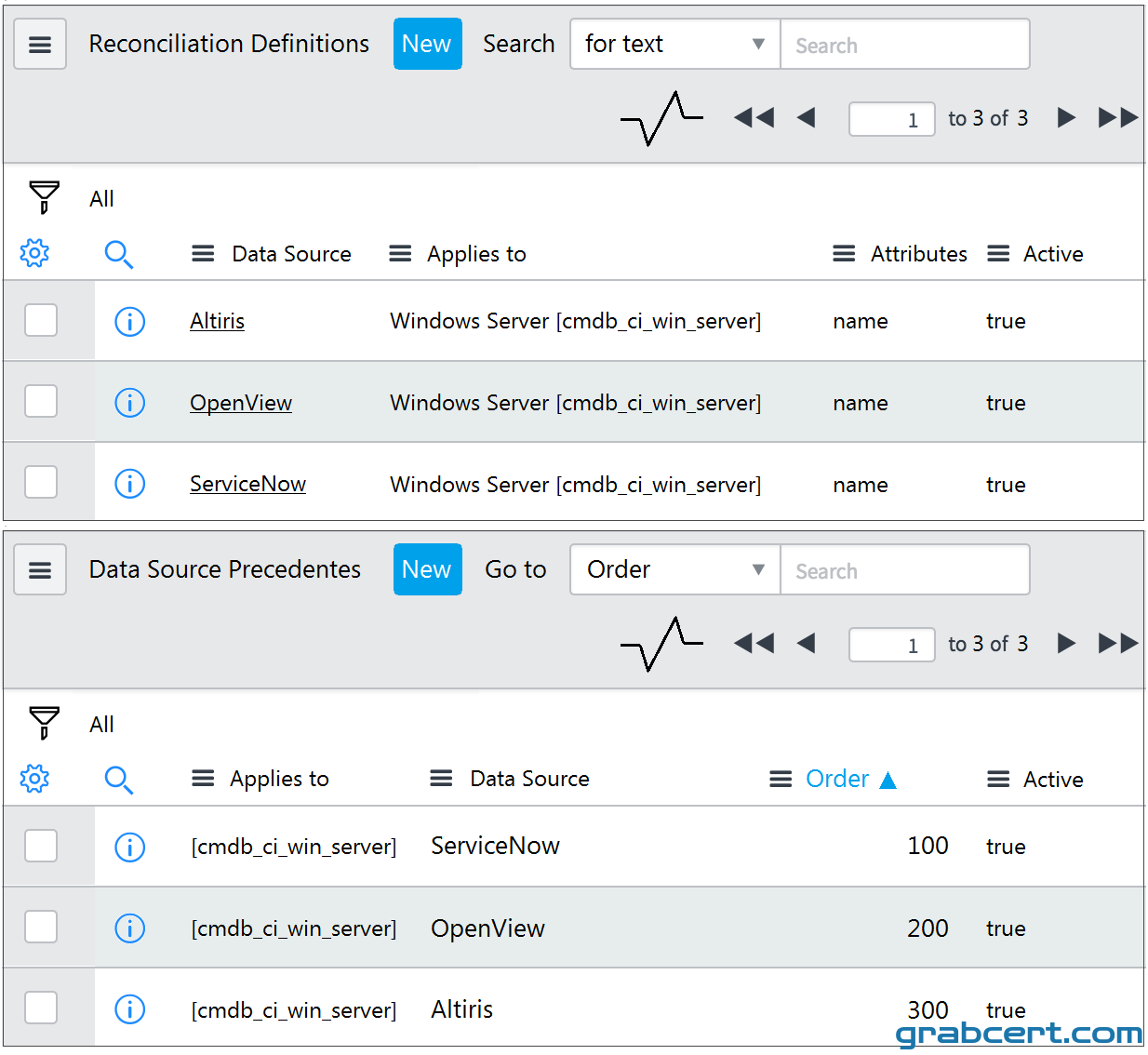Click the info icon for the Altiris definition
This screenshot has height=1055, width=1148.
pyautogui.click(x=129, y=322)
